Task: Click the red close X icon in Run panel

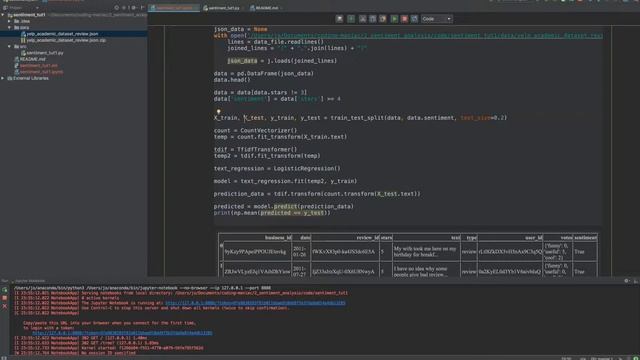Action: pyautogui.click(x=4, y=306)
